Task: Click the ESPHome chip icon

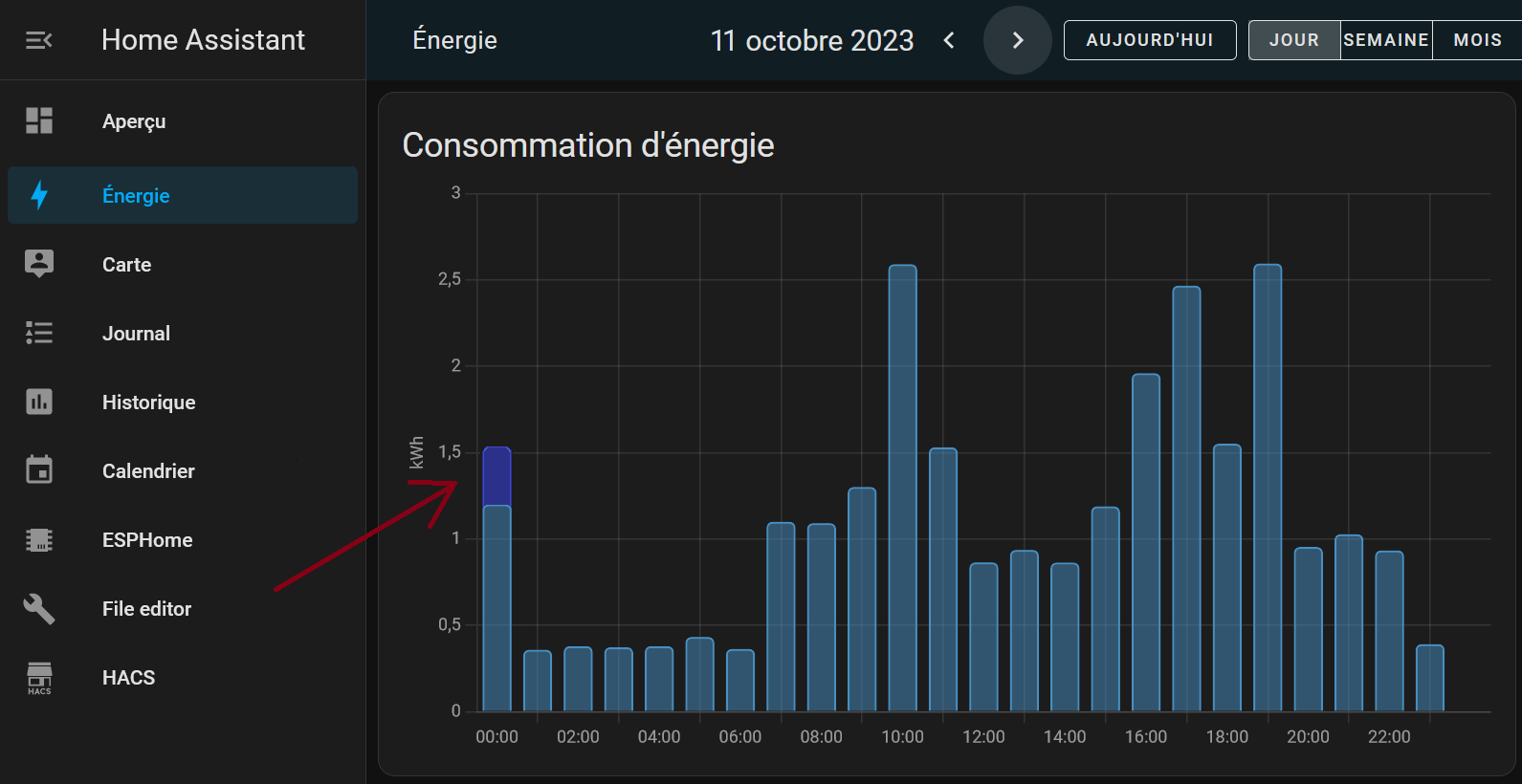Action: (x=39, y=539)
